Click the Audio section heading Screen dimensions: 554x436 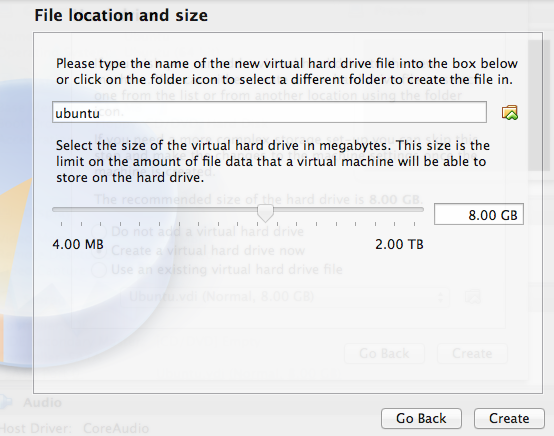tap(42, 402)
